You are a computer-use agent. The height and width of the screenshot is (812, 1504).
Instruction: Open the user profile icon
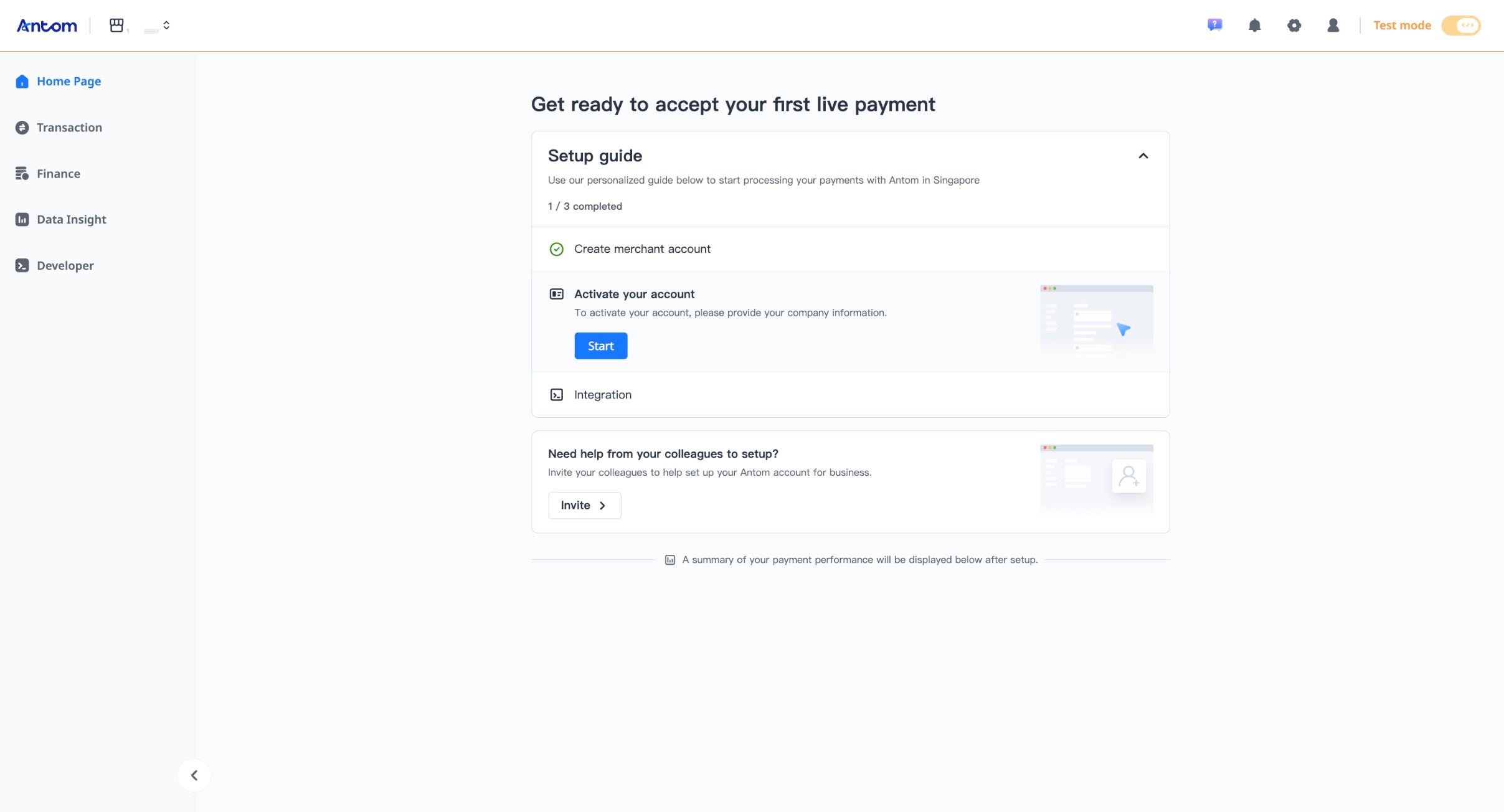pyautogui.click(x=1333, y=26)
